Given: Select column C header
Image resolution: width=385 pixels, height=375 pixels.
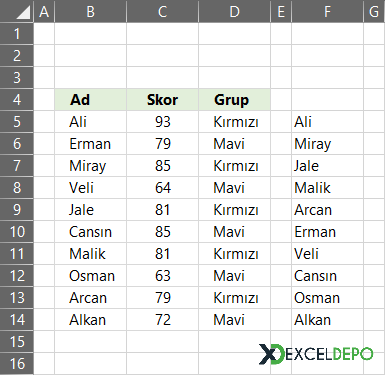Looking at the screenshot, I should [x=162, y=11].
